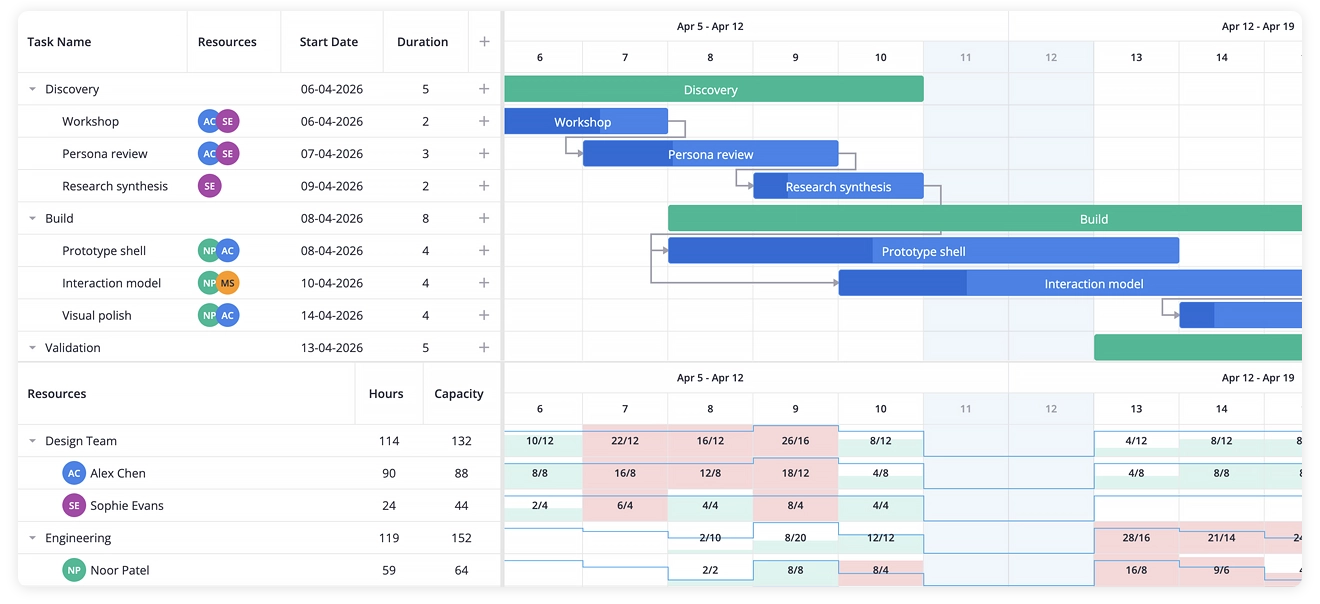Click Engineering 28/16 load cell

1136,538
